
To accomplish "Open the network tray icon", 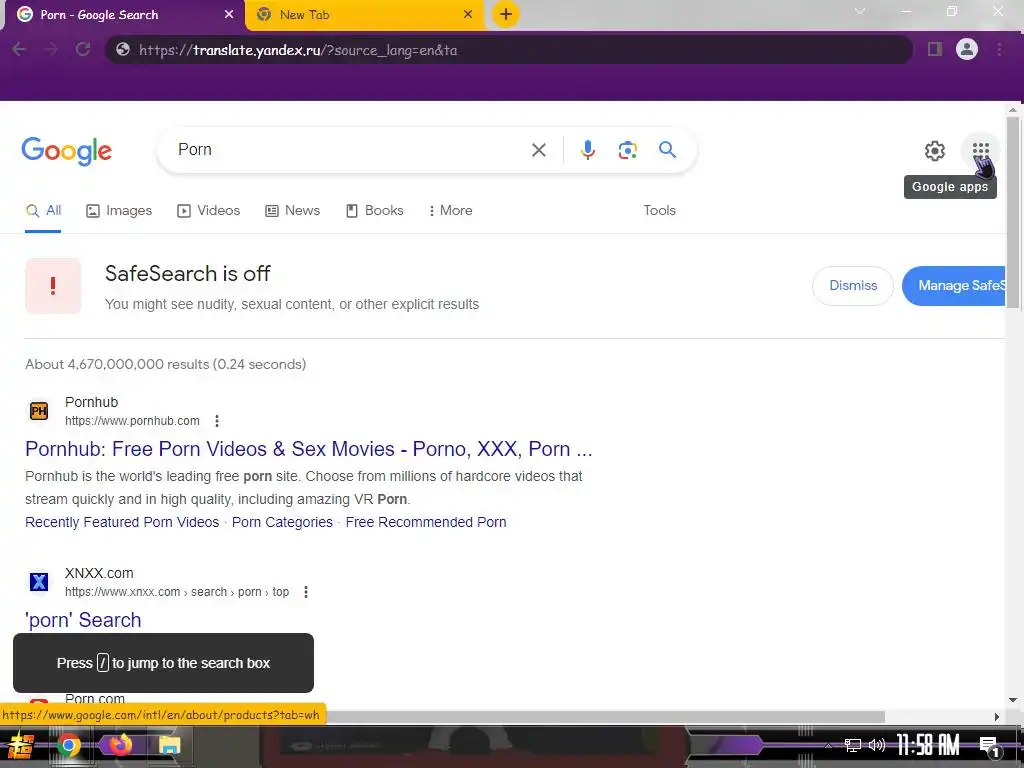I will 852,745.
